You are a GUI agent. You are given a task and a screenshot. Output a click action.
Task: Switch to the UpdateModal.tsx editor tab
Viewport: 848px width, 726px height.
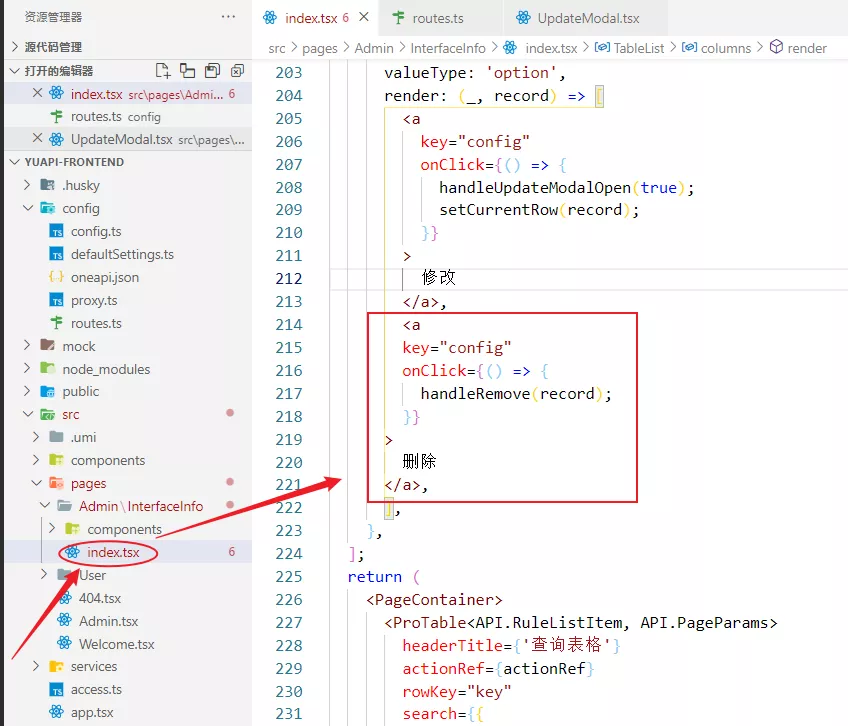[588, 18]
